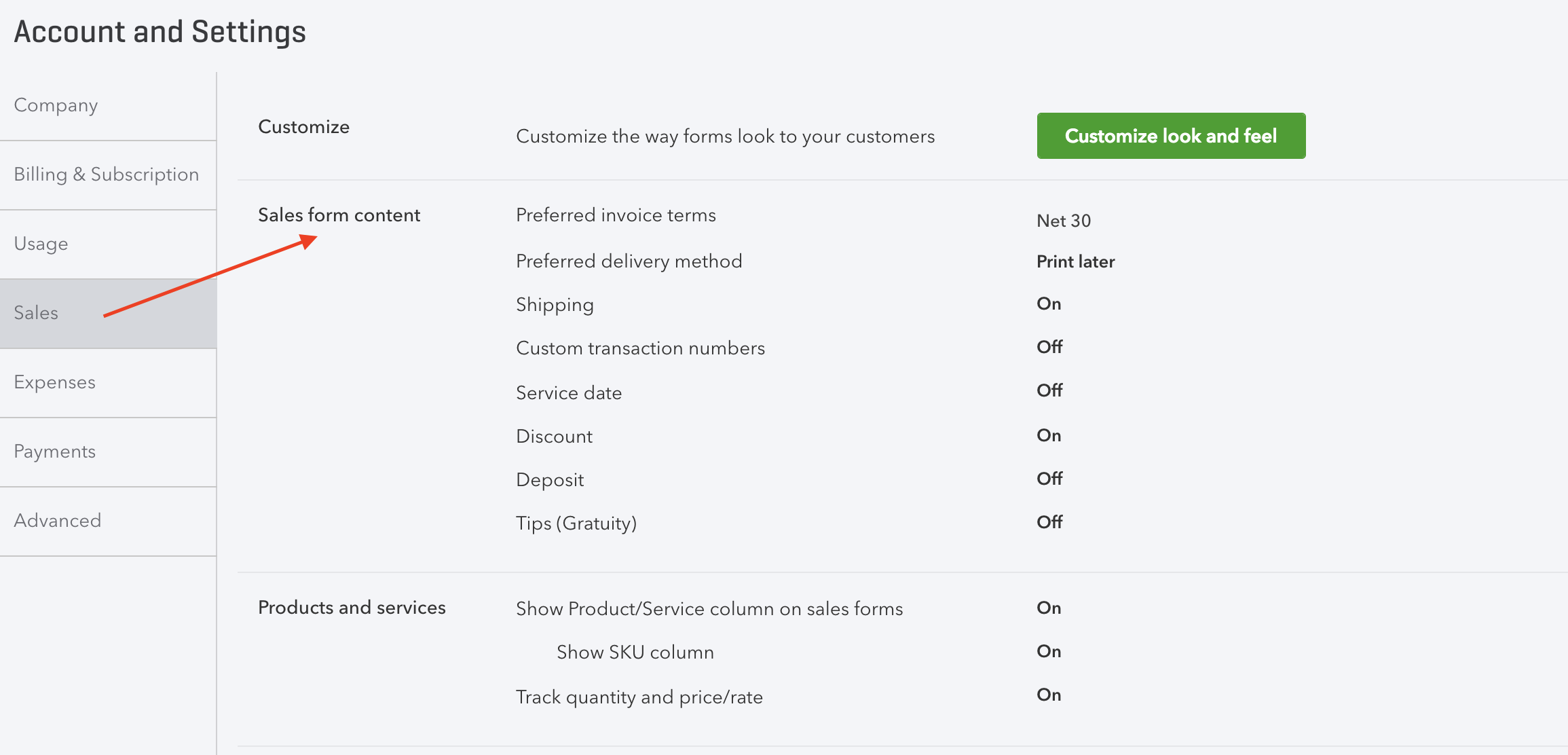
Task: Enable Custom transaction numbers
Action: 1049,347
